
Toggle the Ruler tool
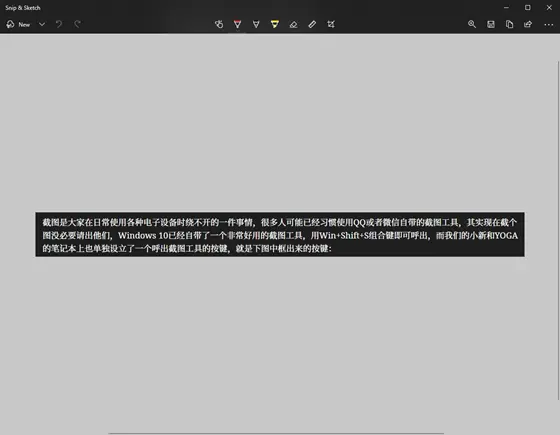(x=312, y=24)
